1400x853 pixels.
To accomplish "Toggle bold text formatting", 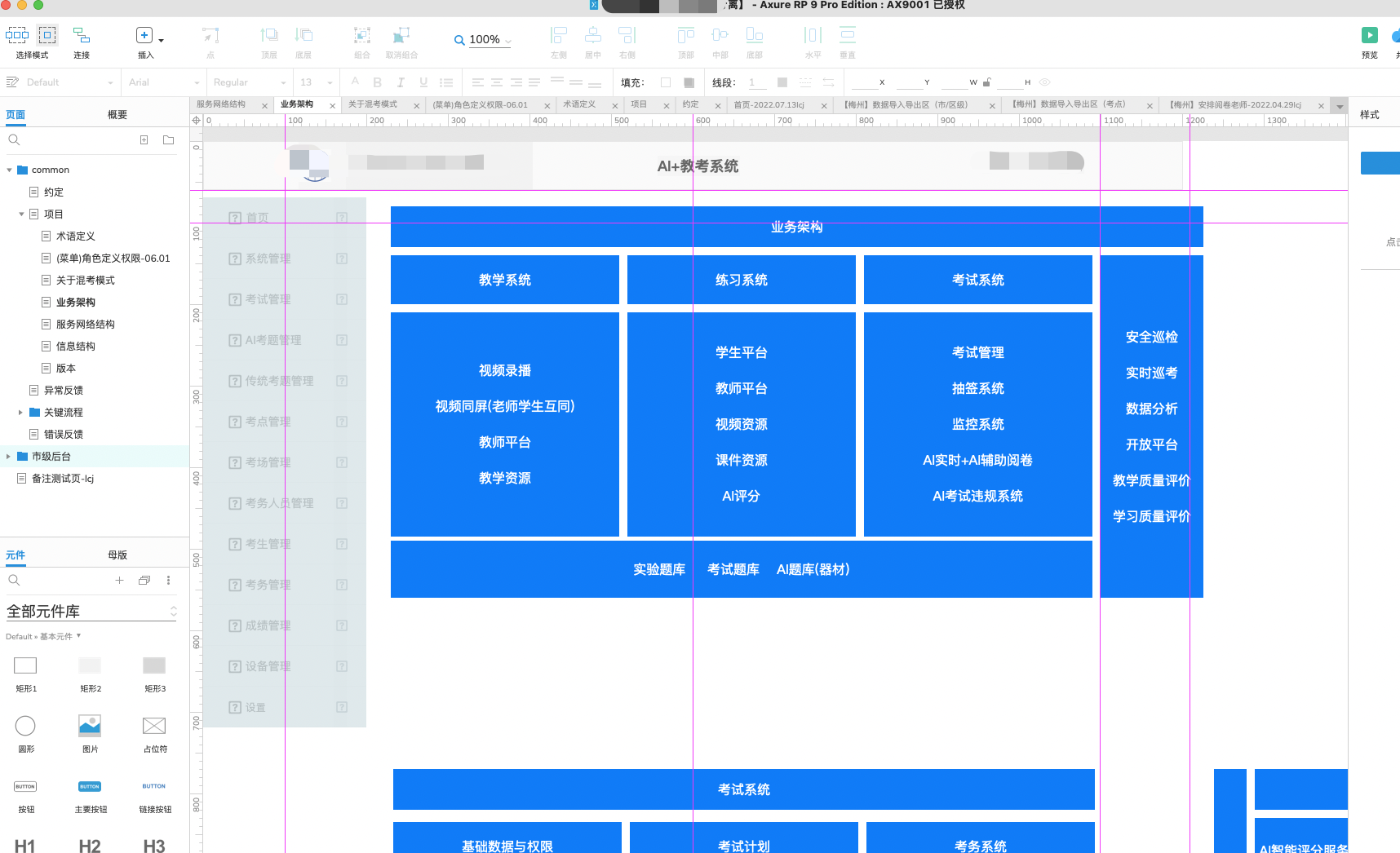I will (377, 82).
